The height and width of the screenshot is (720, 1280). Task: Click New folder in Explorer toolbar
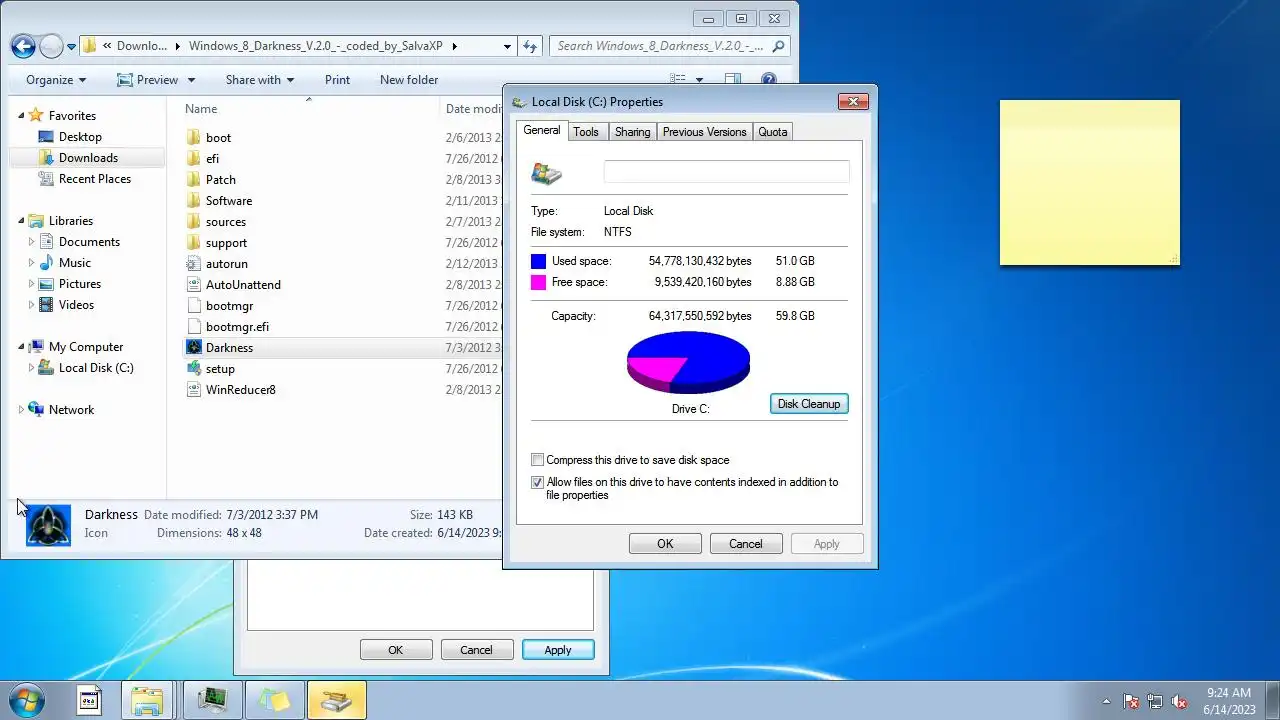pyautogui.click(x=409, y=80)
